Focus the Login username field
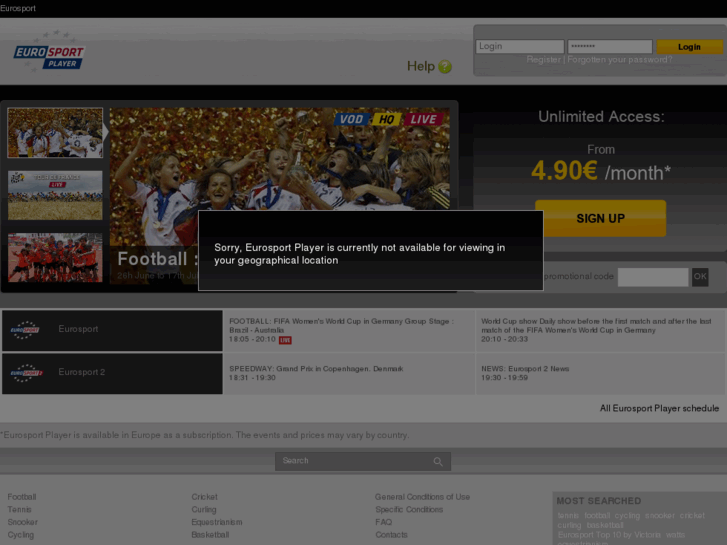 click(520, 46)
